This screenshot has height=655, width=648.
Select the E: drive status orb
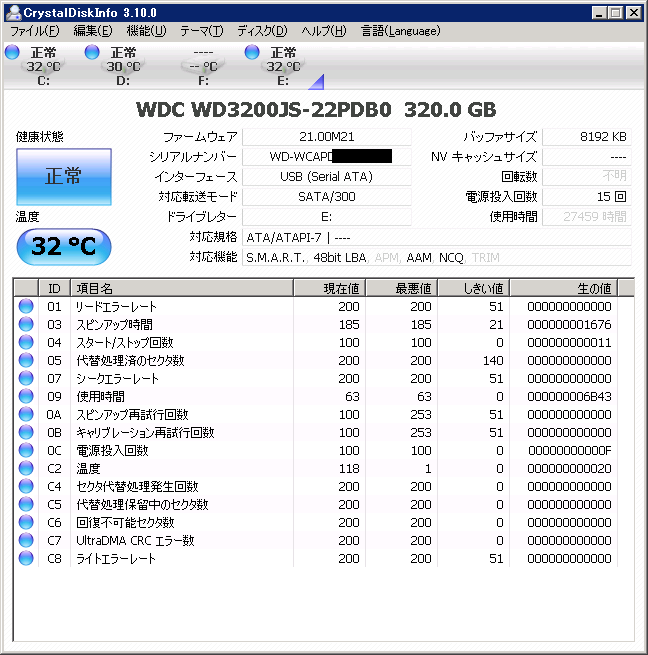click(x=252, y=52)
